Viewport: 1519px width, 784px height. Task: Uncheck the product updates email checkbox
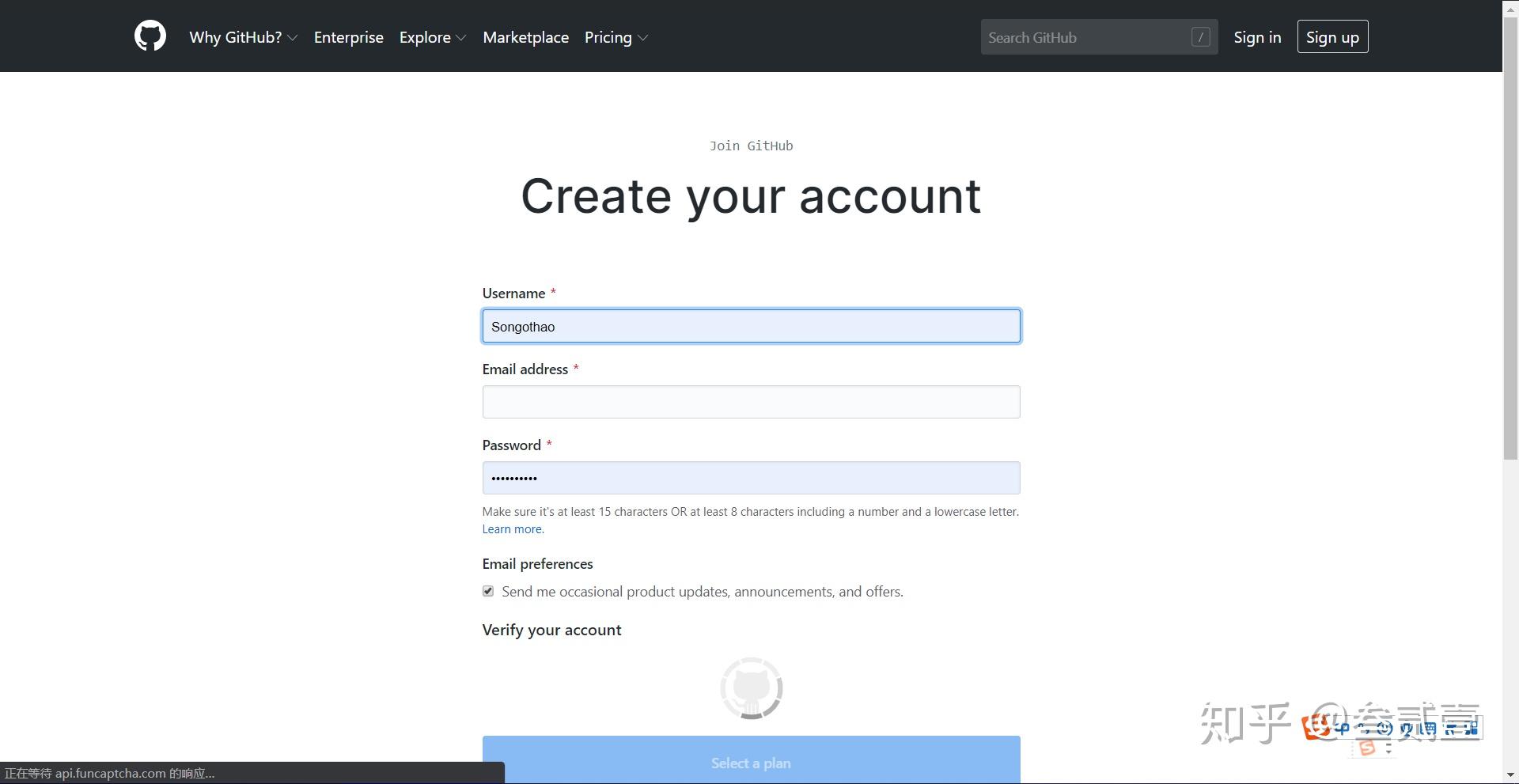click(x=488, y=591)
